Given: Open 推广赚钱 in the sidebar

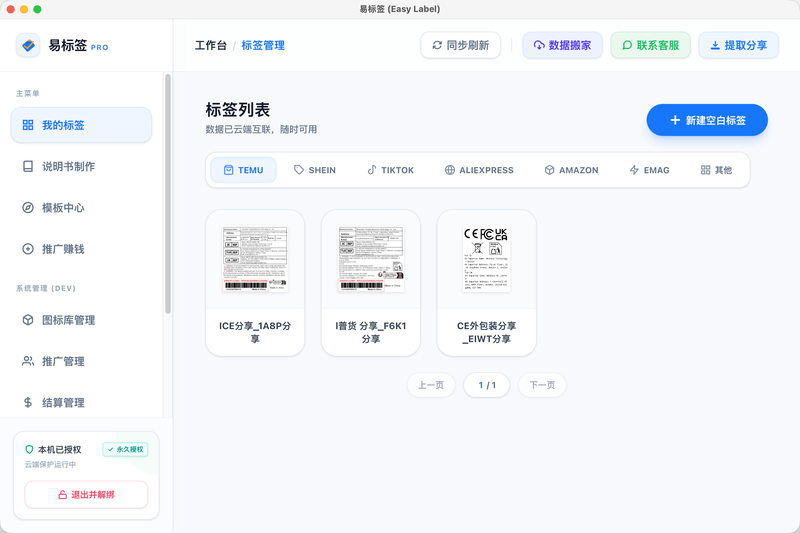Looking at the screenshot, I should pyautogui.click(x=81, y=249).
